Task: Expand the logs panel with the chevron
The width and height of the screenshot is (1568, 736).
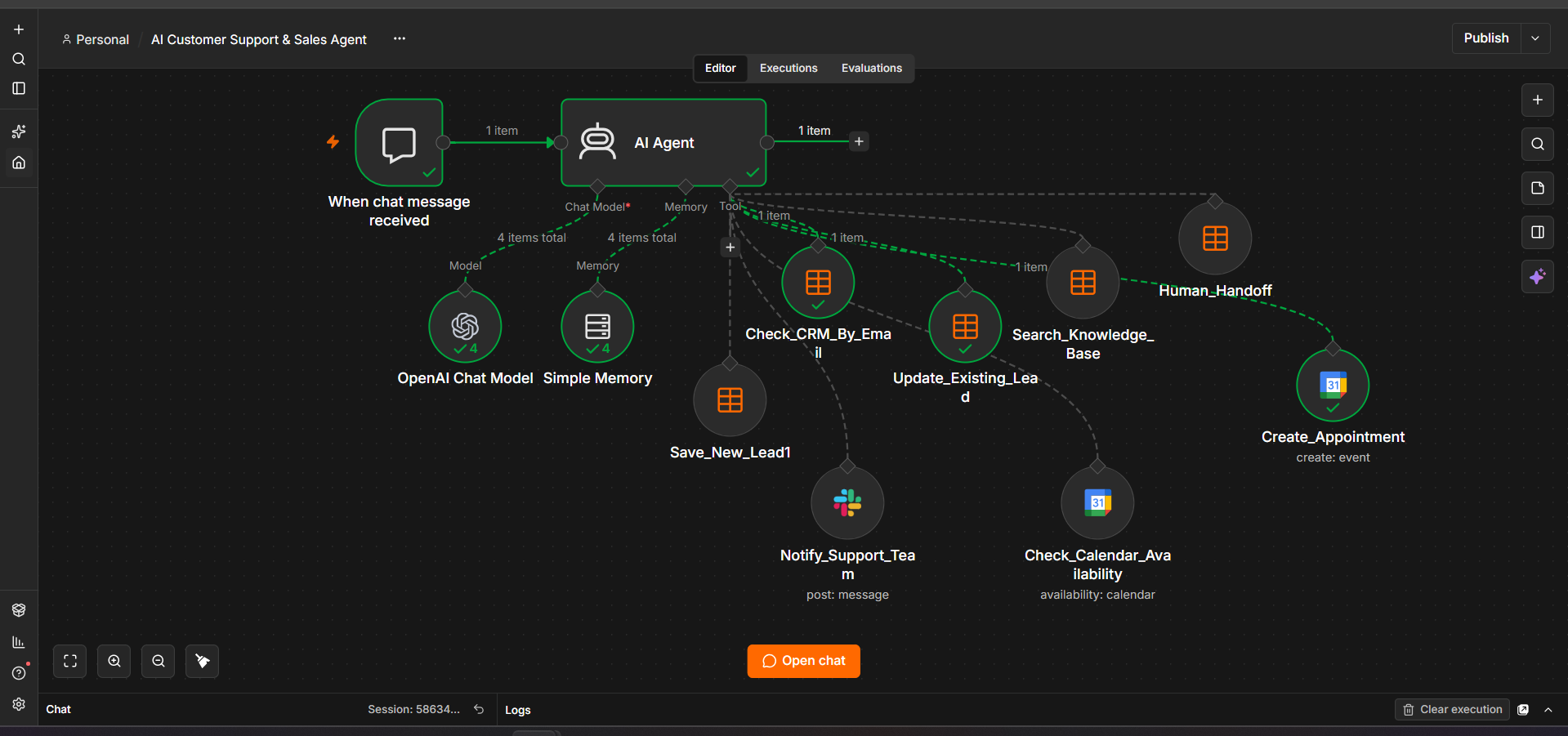Action: (1548, 710)
